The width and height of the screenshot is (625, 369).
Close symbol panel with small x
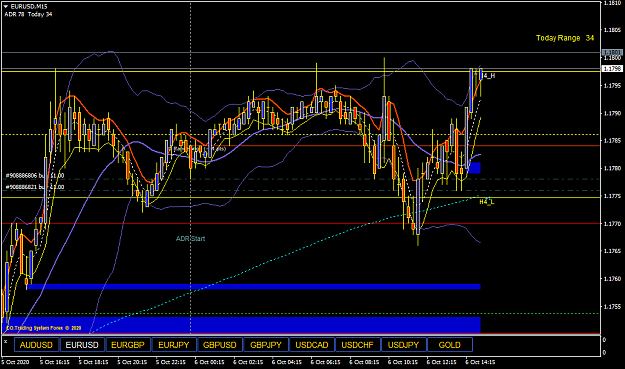[6, 342]
